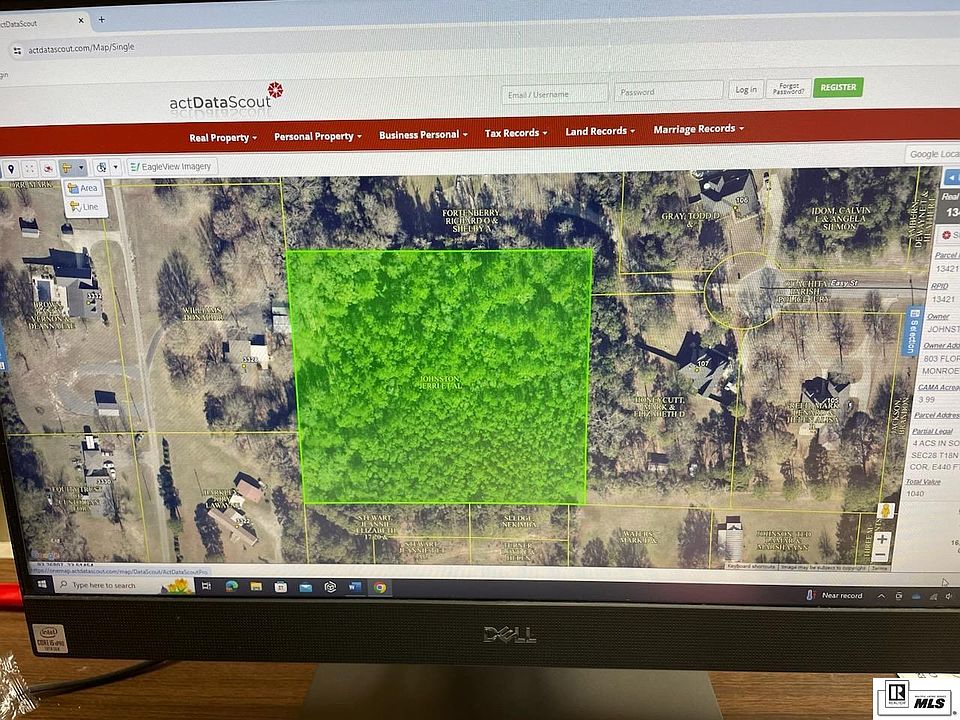Open Google Chrome from the taskbar
Image resolution: width=960 pixels, height=720 pixels.
tap(380, 588)
